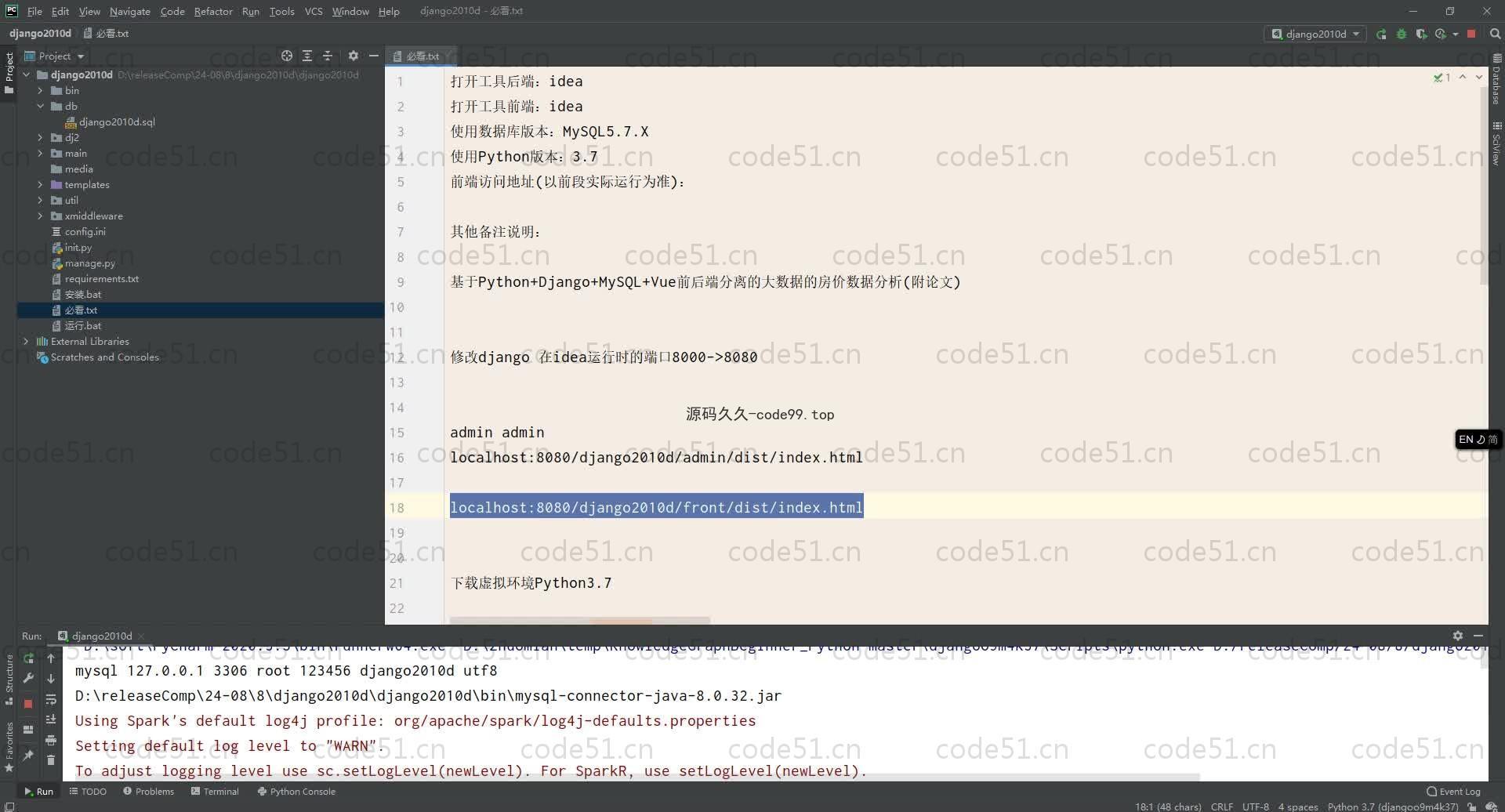Close the 必看.txt editor tab
The image size is (1505, 812).
tap(448, 56)
